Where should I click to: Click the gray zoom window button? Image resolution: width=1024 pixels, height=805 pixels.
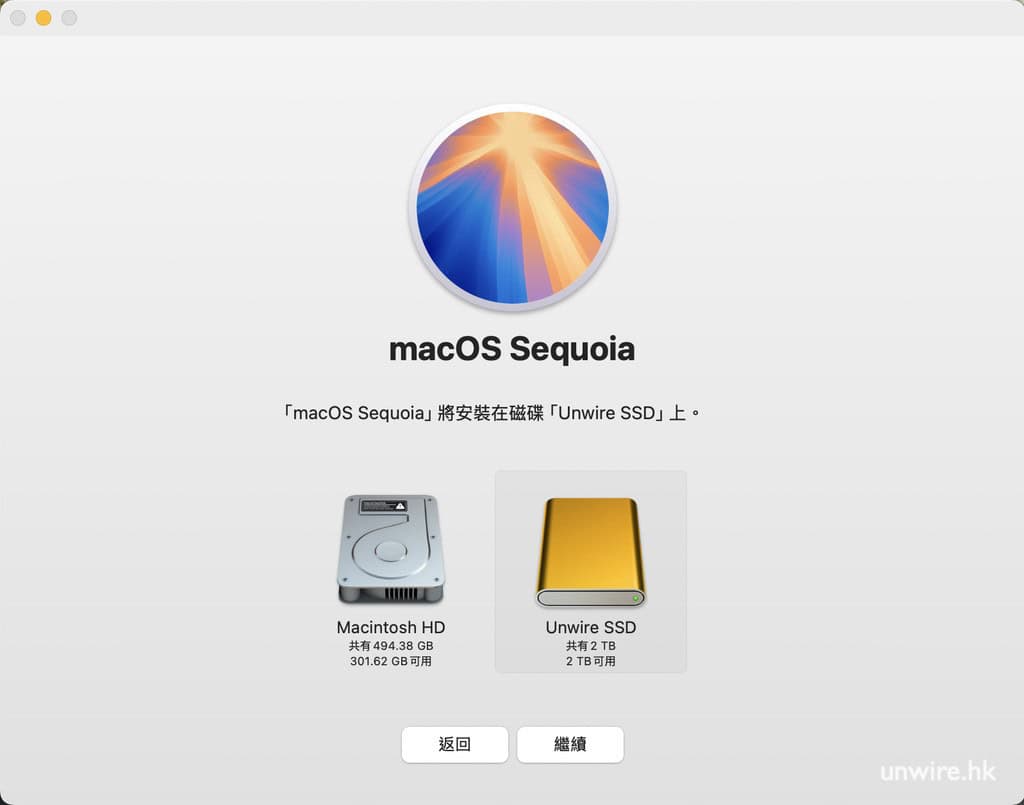[69, 18]
